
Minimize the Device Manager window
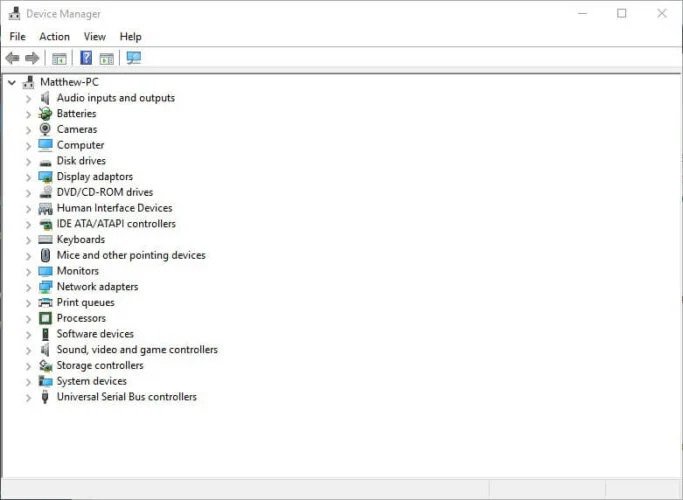[582, 14]
